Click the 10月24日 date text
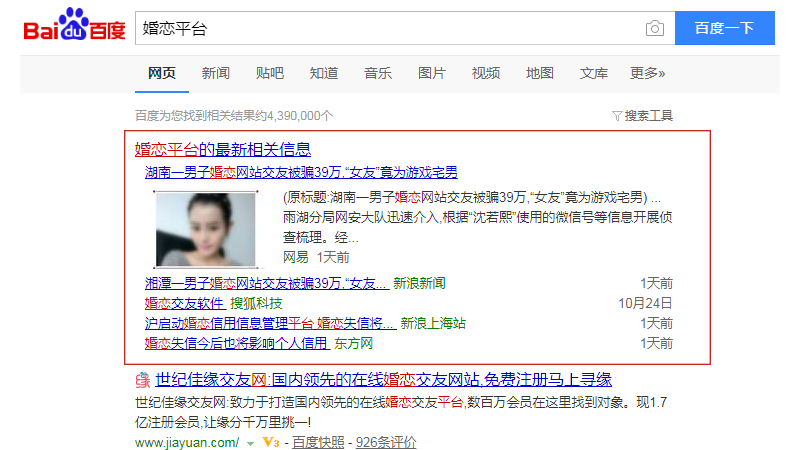This screenshot has height=450, width=800. (x=645, y=304)
